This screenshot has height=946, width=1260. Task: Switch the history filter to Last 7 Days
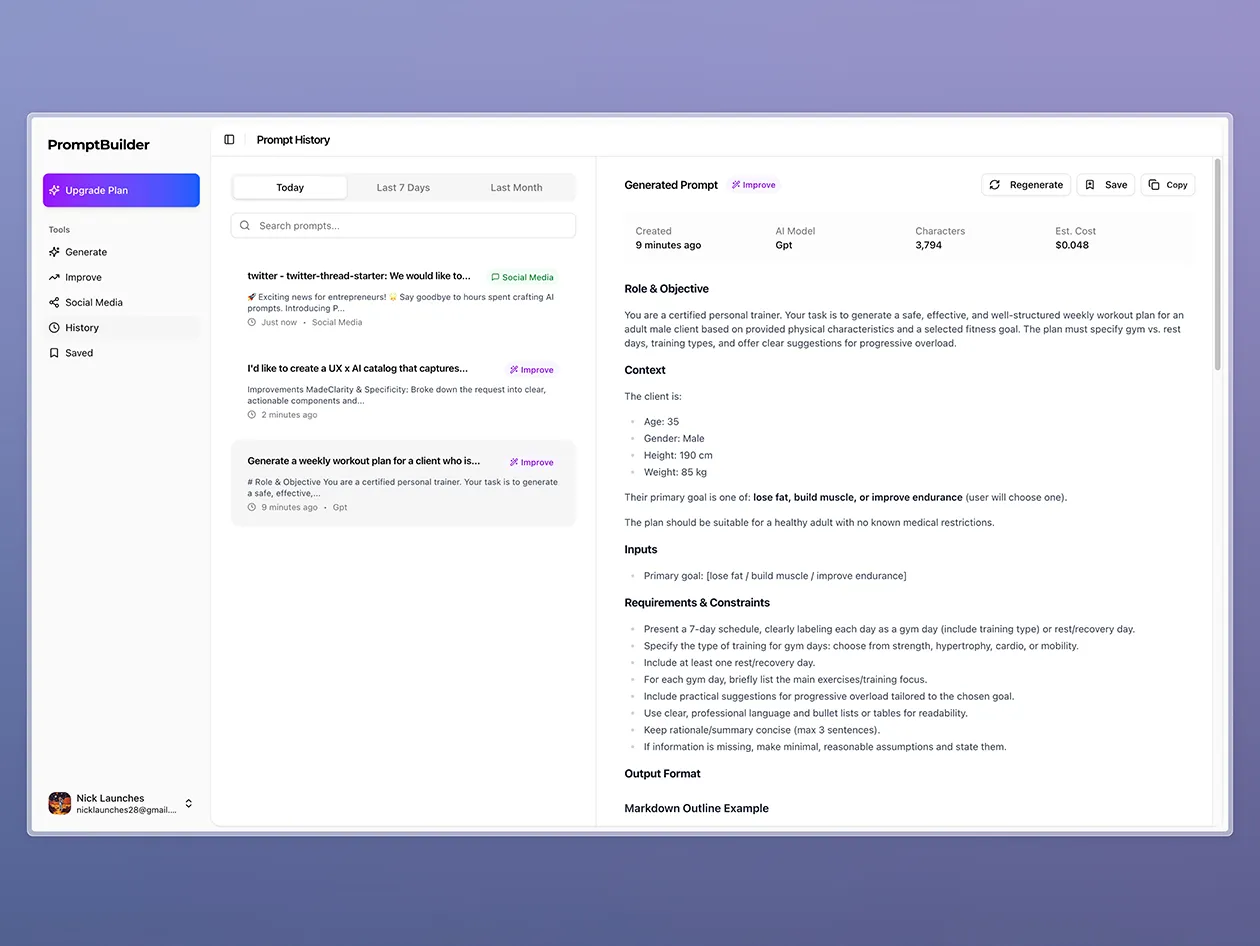point(403,187)
